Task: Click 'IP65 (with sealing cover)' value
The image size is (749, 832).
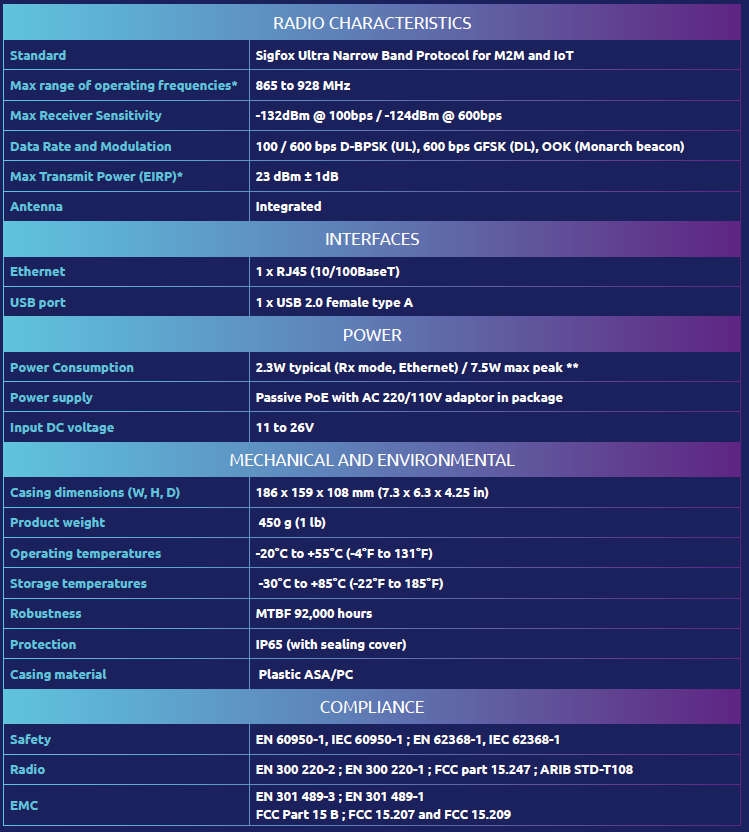Action: pyautogui.click(x=331, y=645)
